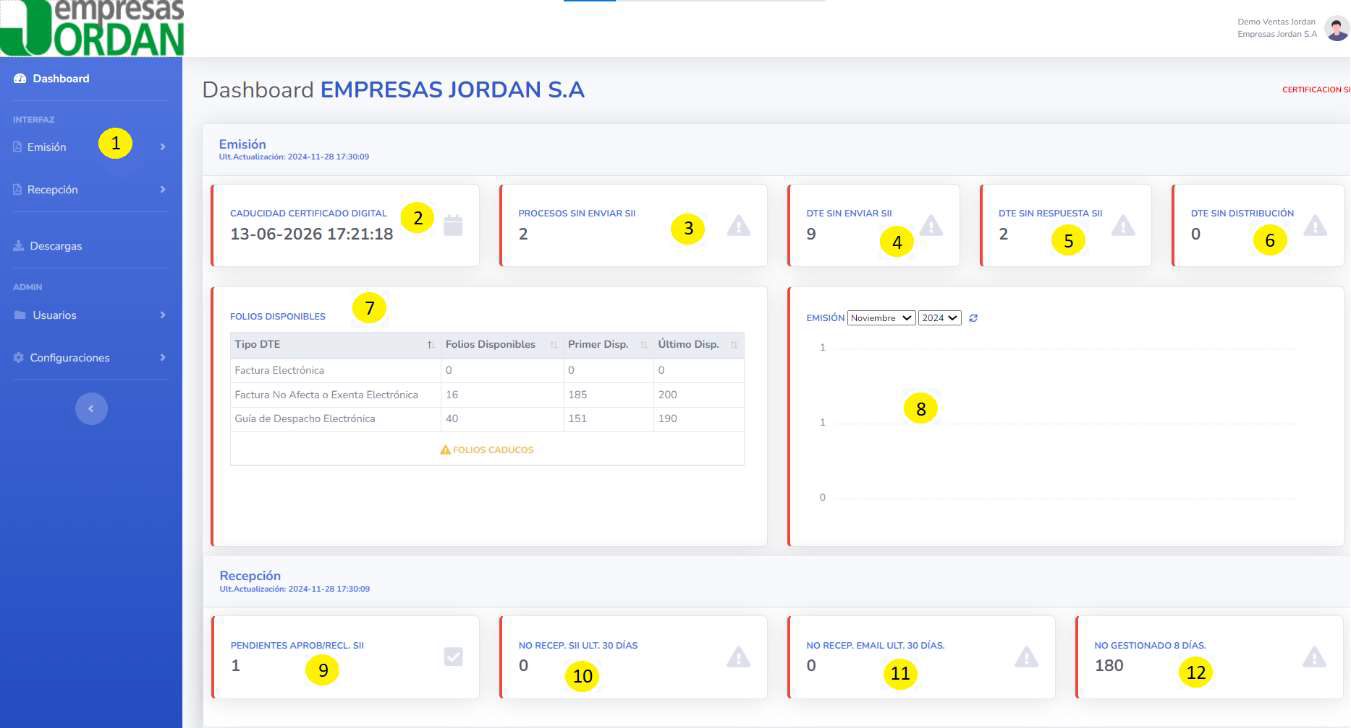Select Factura No Afecta o Exenta Electrónica row
The image size is (1351, 728).
point(487,395)
